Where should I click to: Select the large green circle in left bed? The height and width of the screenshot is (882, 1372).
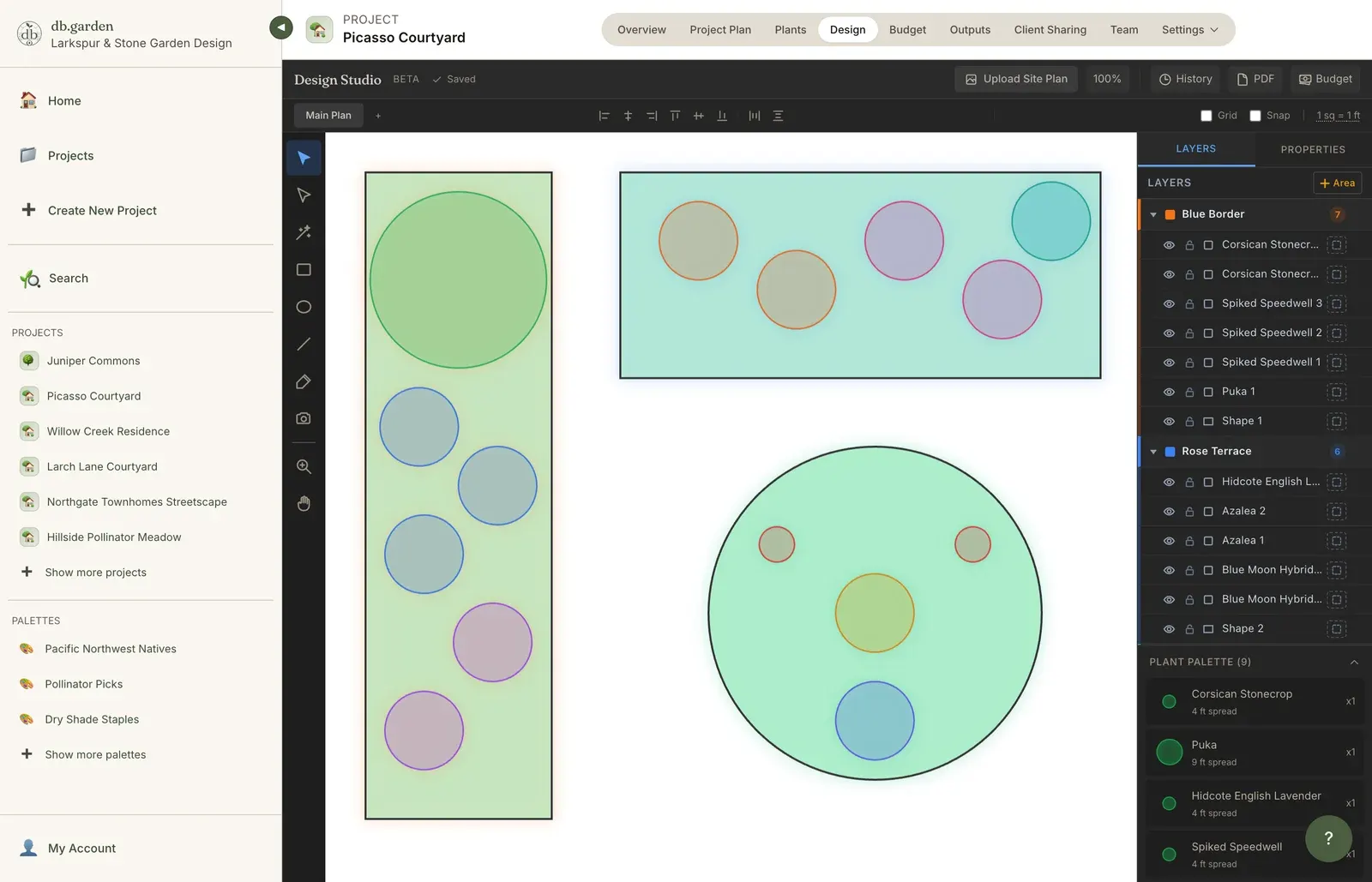click(x=458, y=280)
